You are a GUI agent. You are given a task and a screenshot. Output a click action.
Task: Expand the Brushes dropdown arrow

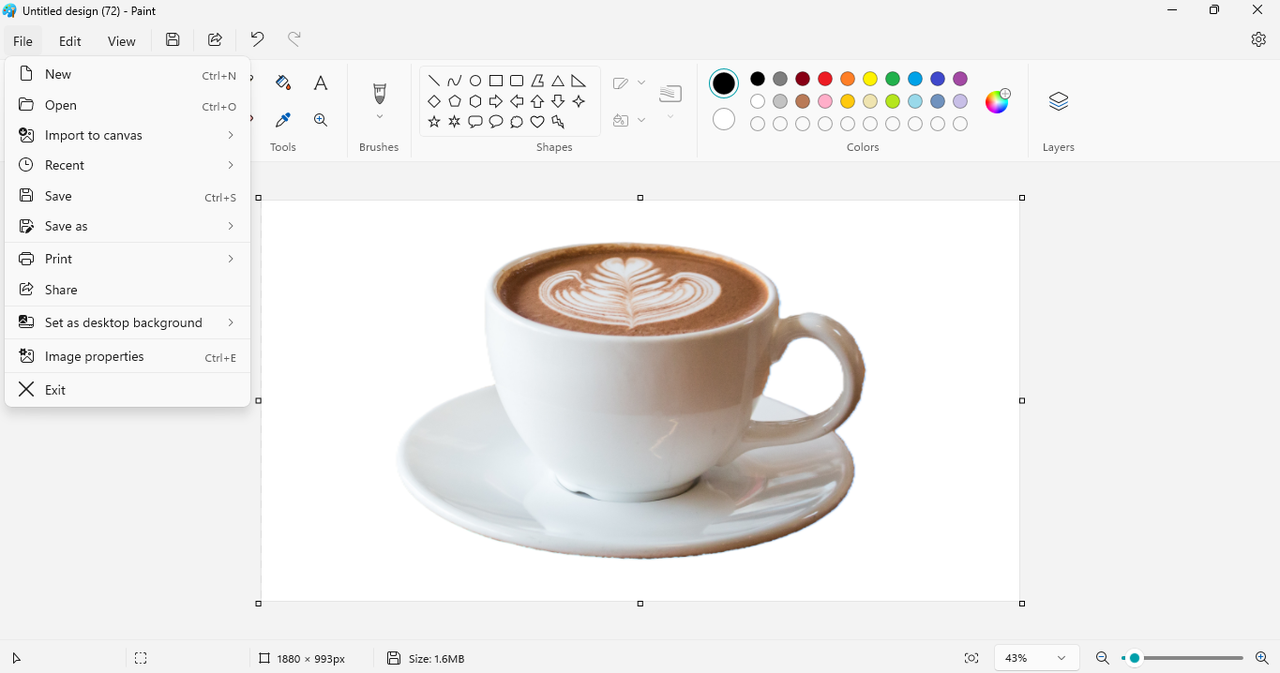click(x=379, y=117)
